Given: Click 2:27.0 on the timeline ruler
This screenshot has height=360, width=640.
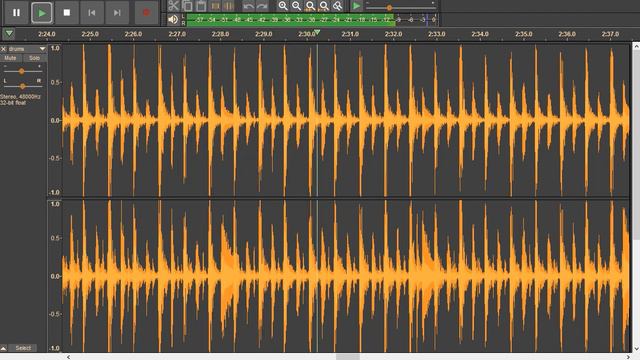Looking at the screenshot, I should [x=177, y=34].
